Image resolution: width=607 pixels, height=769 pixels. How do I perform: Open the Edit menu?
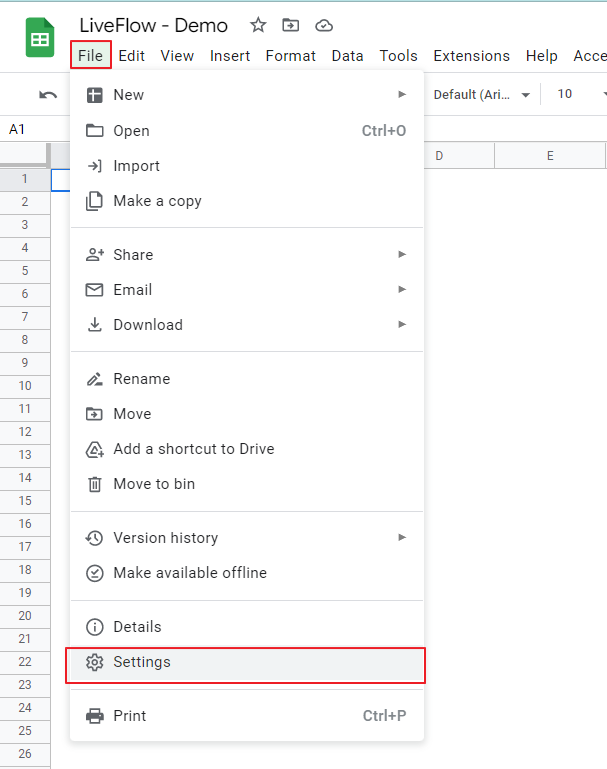(131, 56)
